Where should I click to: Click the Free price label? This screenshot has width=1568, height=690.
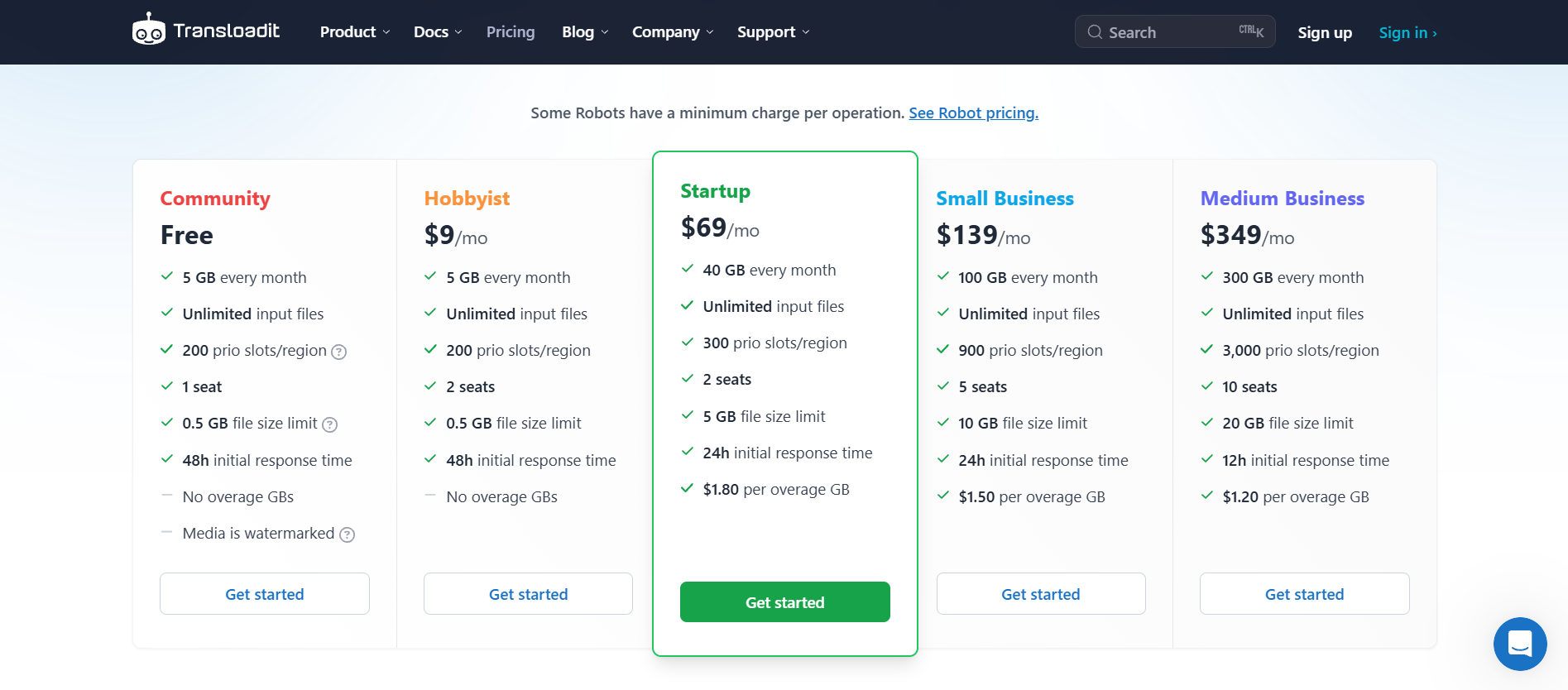click(x=187, y=236)
